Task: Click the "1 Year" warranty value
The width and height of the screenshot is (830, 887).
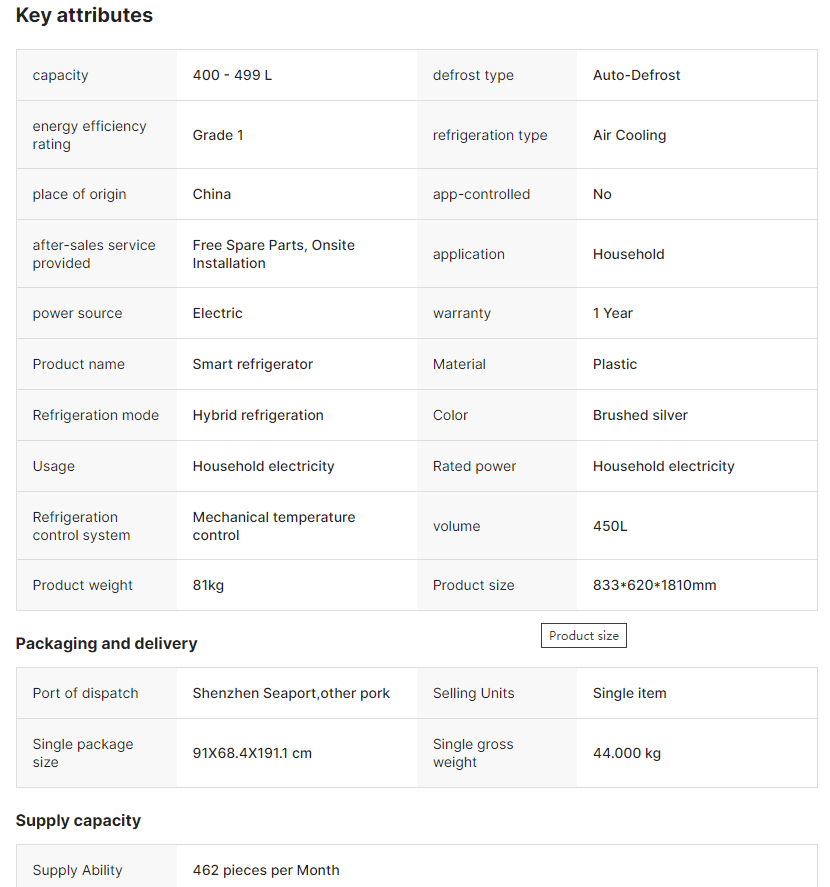Action: [x=612, y=313]
